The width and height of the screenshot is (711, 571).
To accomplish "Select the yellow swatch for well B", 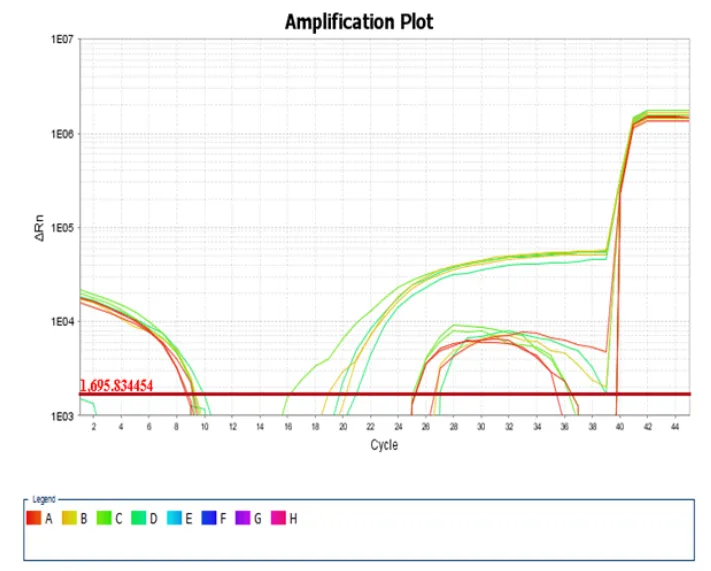I will tap(69, 518).
